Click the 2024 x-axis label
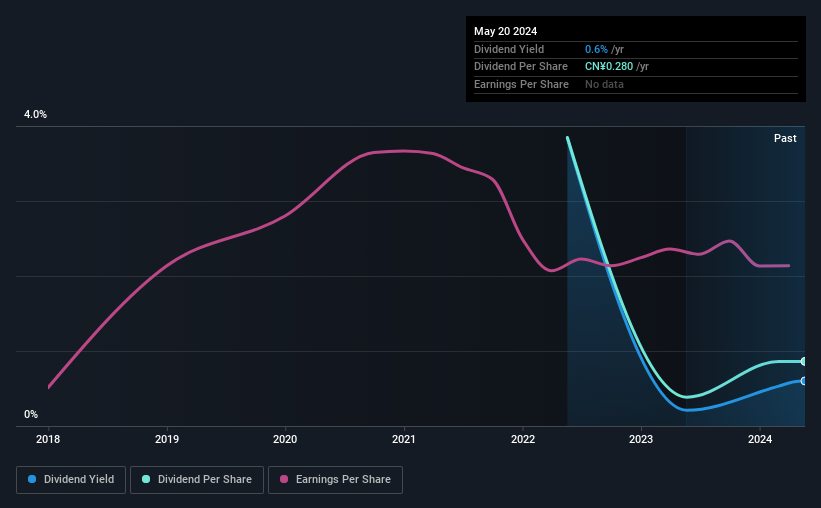 [760, 439]
